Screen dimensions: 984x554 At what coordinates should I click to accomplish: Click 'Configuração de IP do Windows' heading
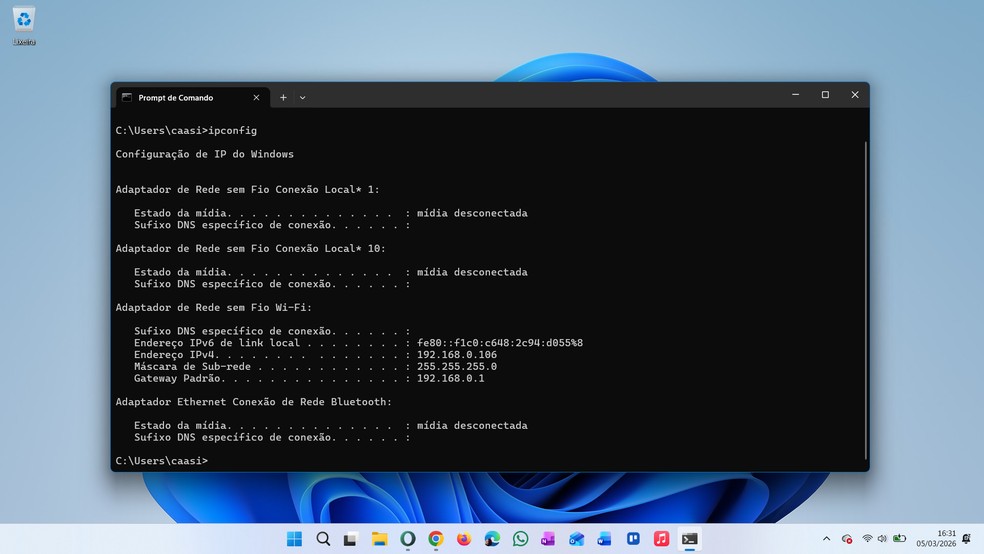(x=205, y=154)
